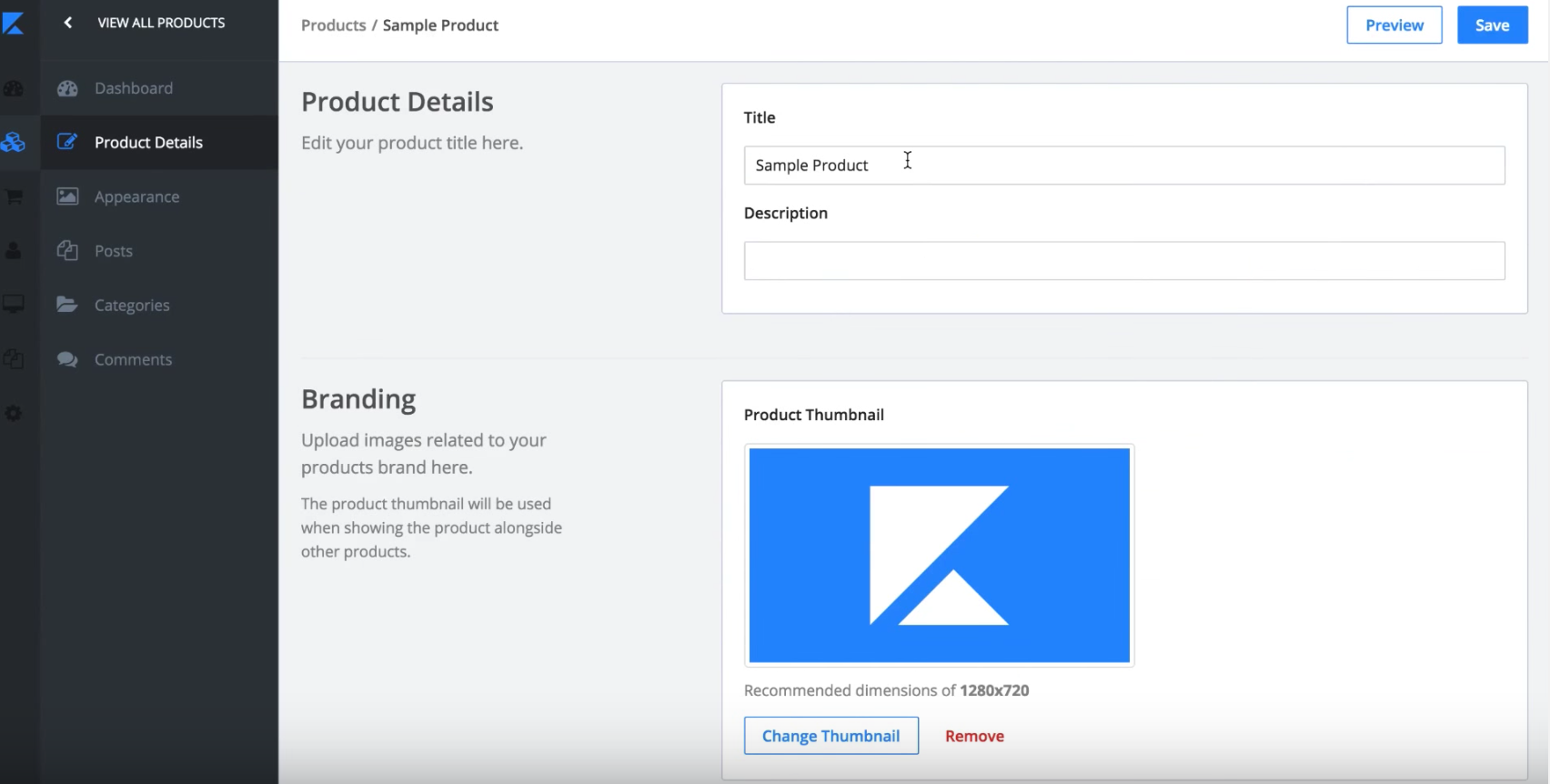This screenshot has height=784, width=1550.
Task: Click the copy pages icon in far-left rail
Action: pyautogui.click(x=13, y=359)
